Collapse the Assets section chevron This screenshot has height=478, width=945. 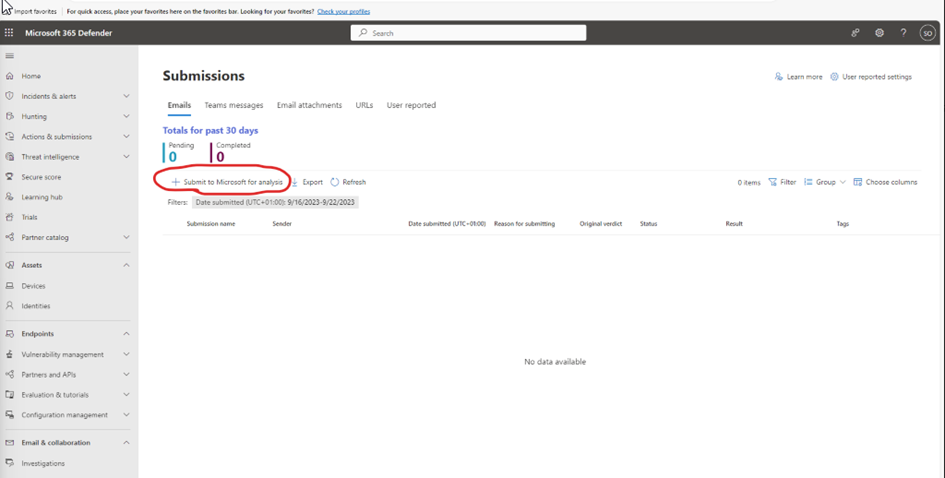point(126,265)
